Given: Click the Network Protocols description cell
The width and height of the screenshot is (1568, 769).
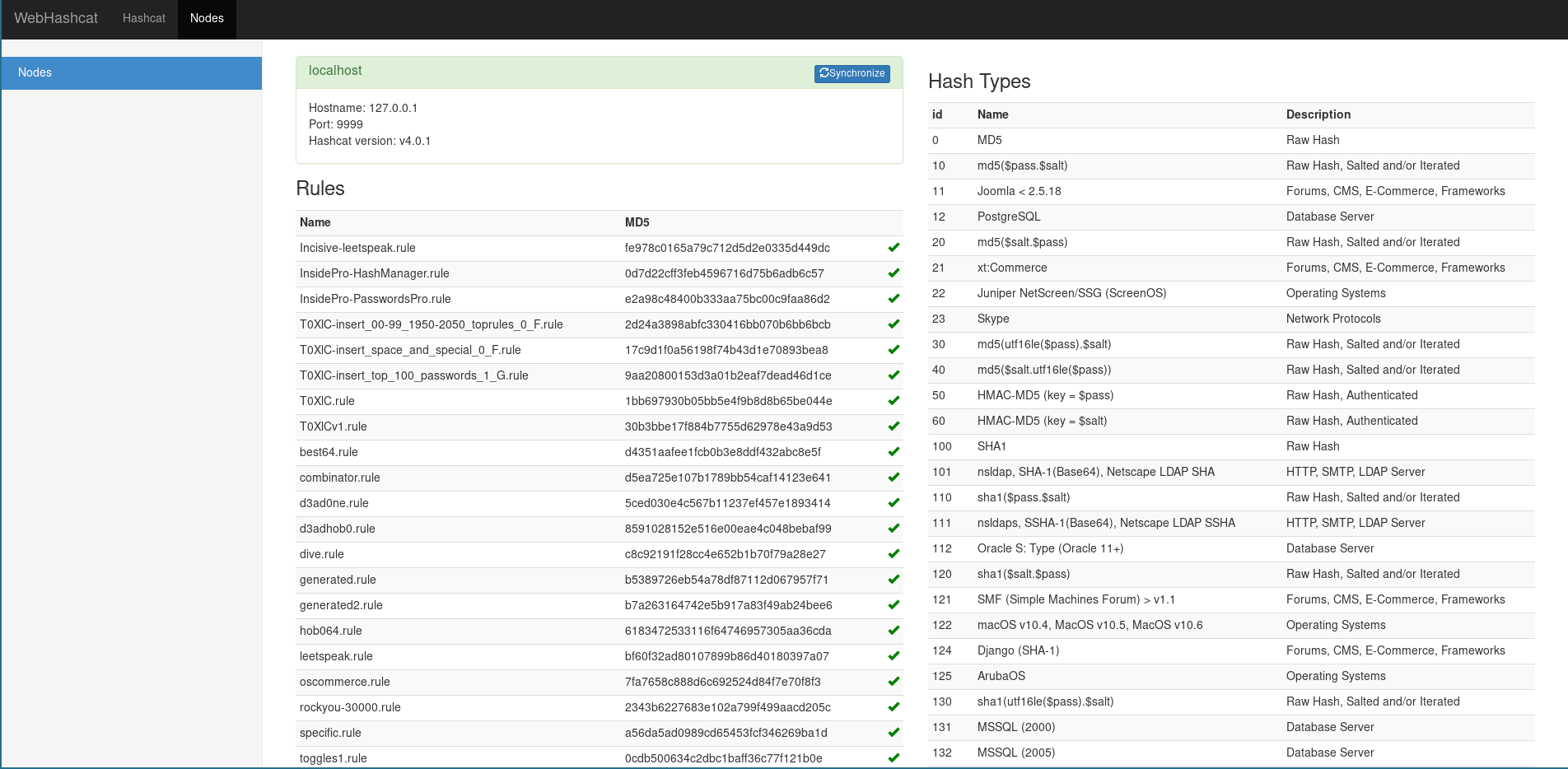Looking at the screenshot, I should click(x=1333, y=319).
